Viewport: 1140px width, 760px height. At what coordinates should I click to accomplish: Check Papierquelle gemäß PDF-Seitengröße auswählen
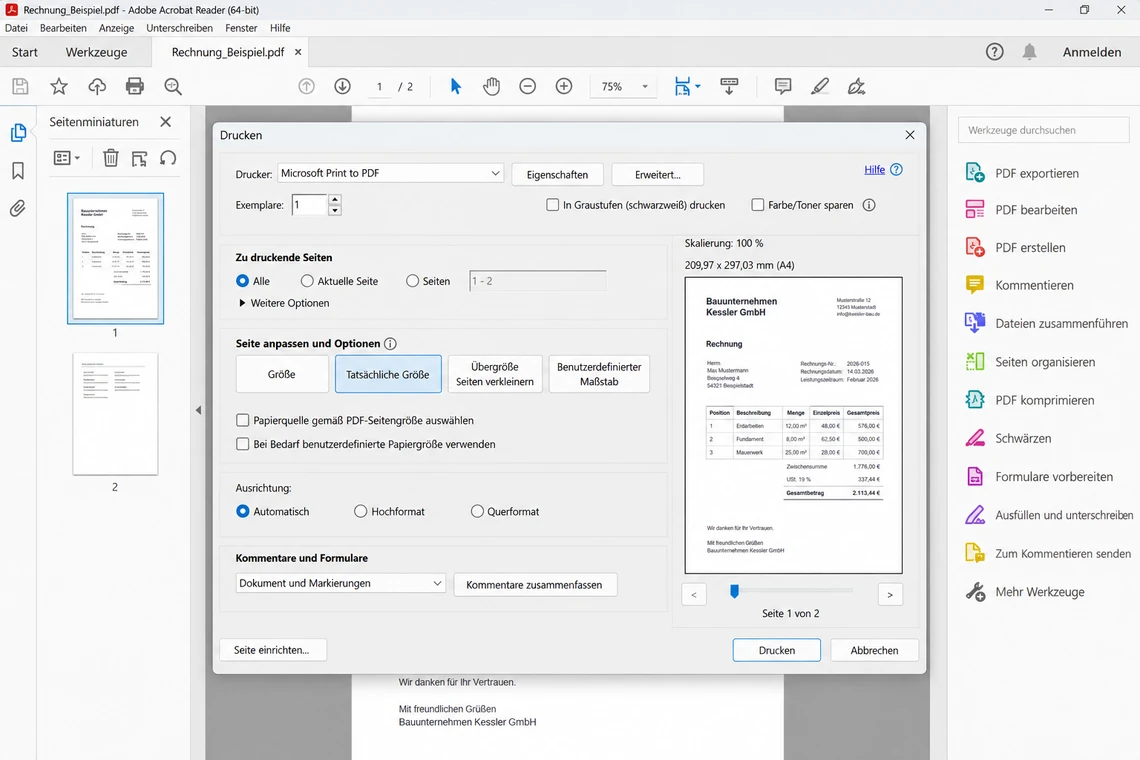click(243, 420)
